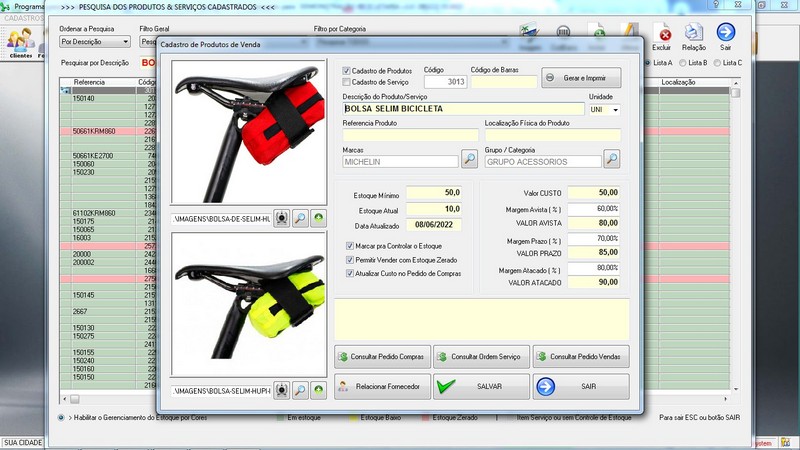Screen dimensions: 800x450
Task: Click Consultar Pedido Compras button
Action: click(x=382, y=357)
